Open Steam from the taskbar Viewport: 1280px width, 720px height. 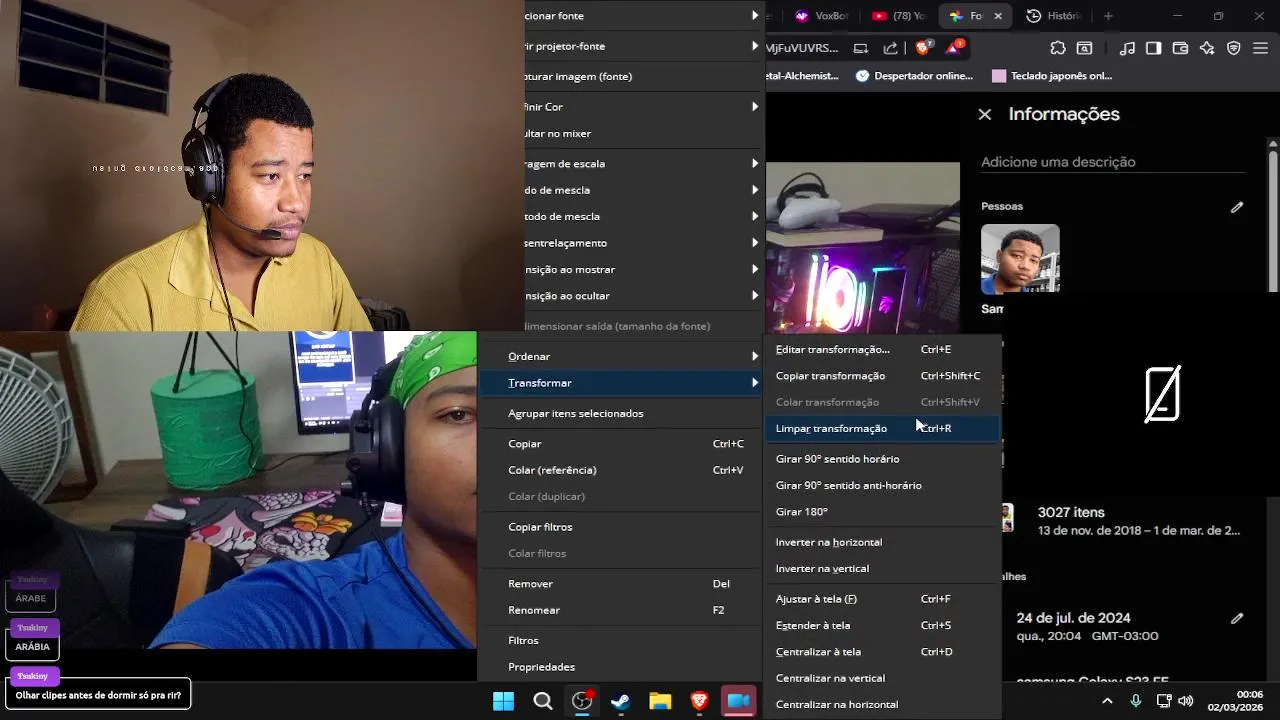click(621, 701)
